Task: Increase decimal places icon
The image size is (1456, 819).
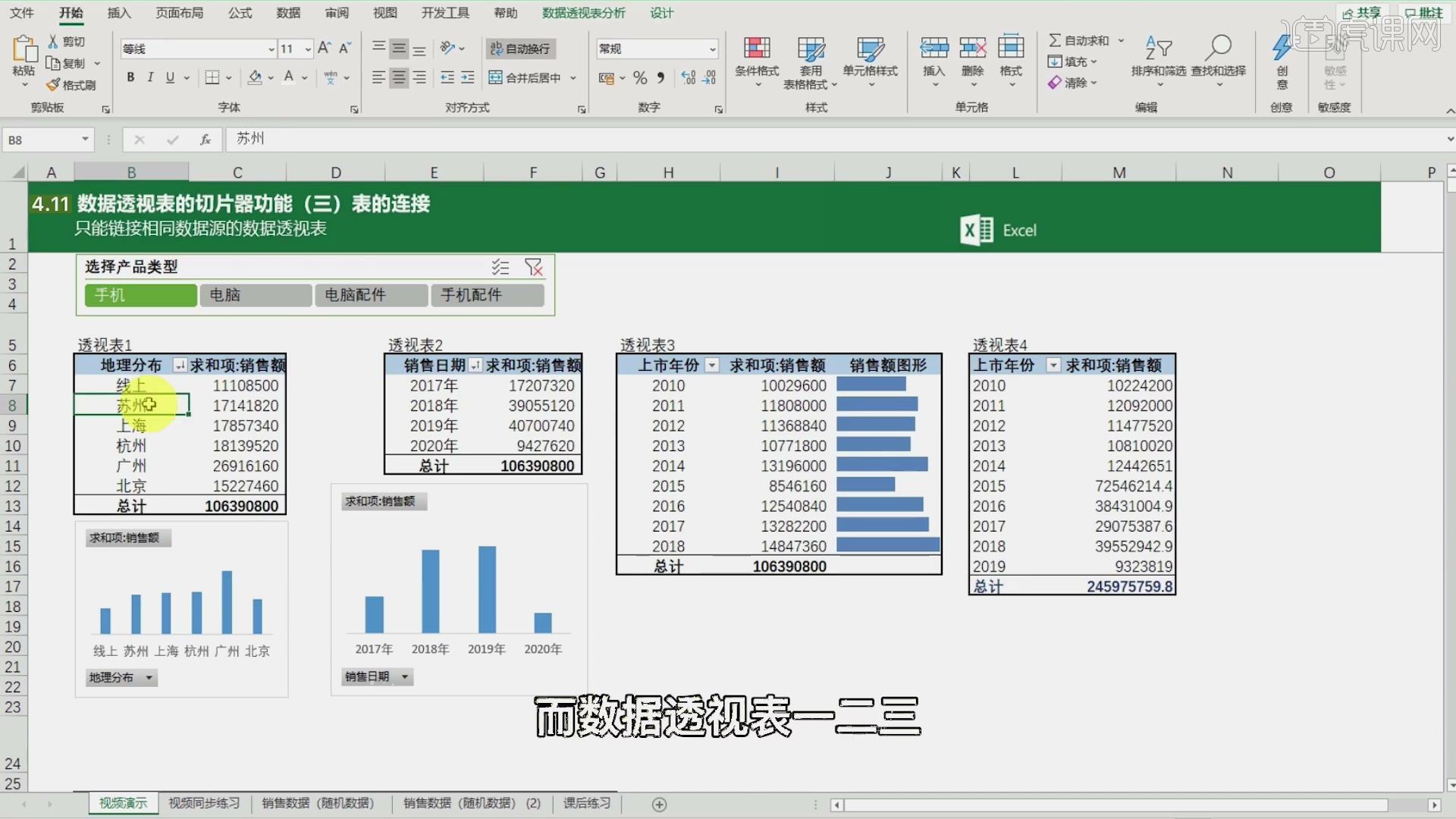Action: (689, 77)
